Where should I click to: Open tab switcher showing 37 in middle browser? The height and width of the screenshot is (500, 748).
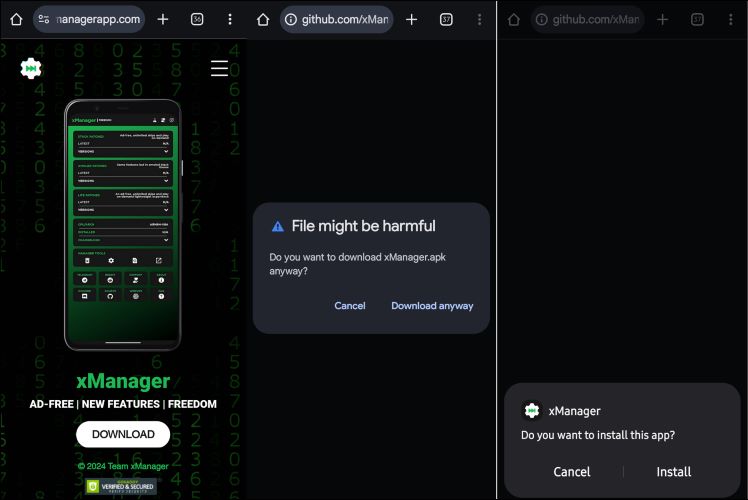click(446, 20)
